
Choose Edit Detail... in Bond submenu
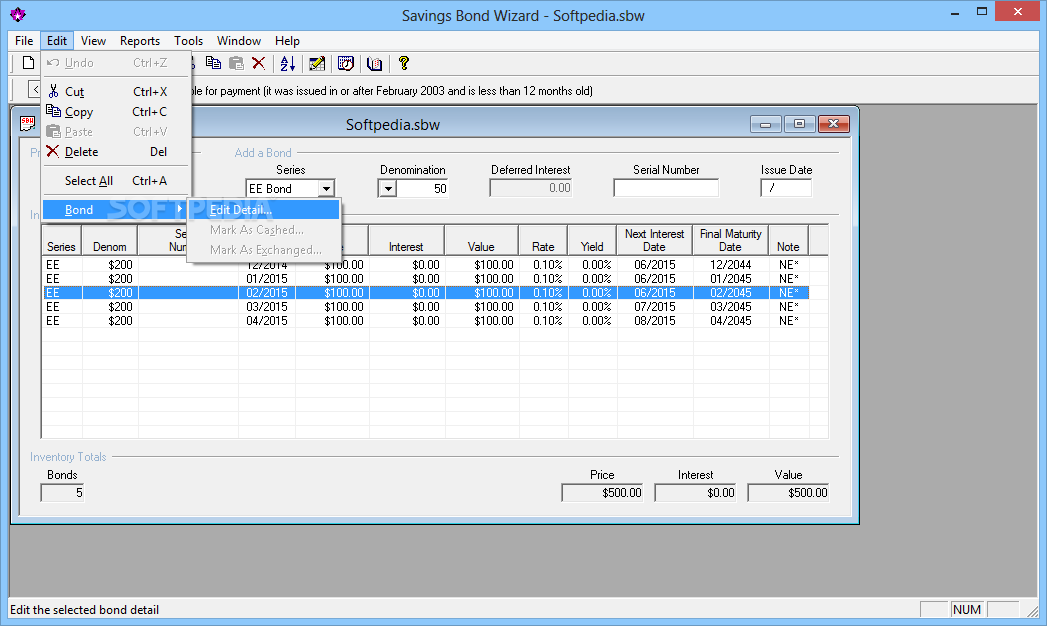[264, 210]
